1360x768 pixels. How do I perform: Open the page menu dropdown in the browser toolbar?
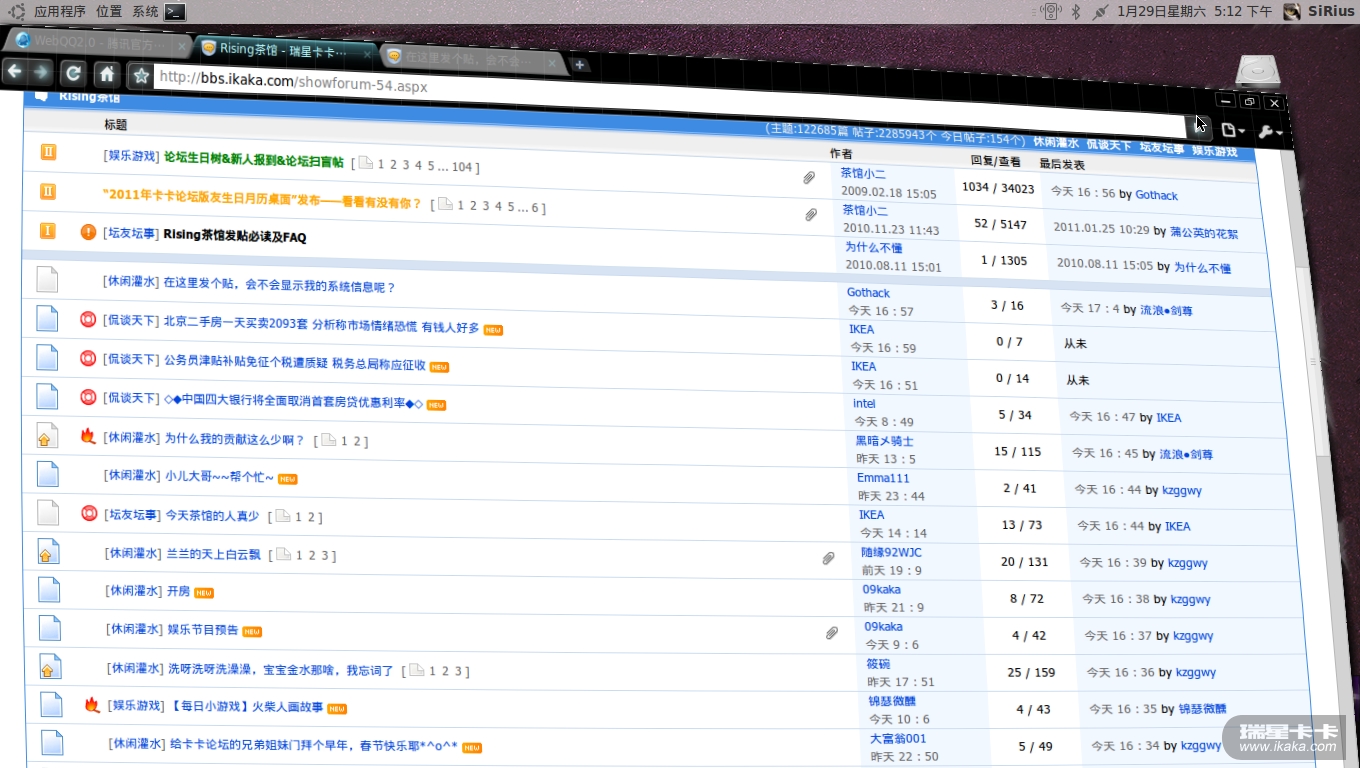click(1232, 130)
